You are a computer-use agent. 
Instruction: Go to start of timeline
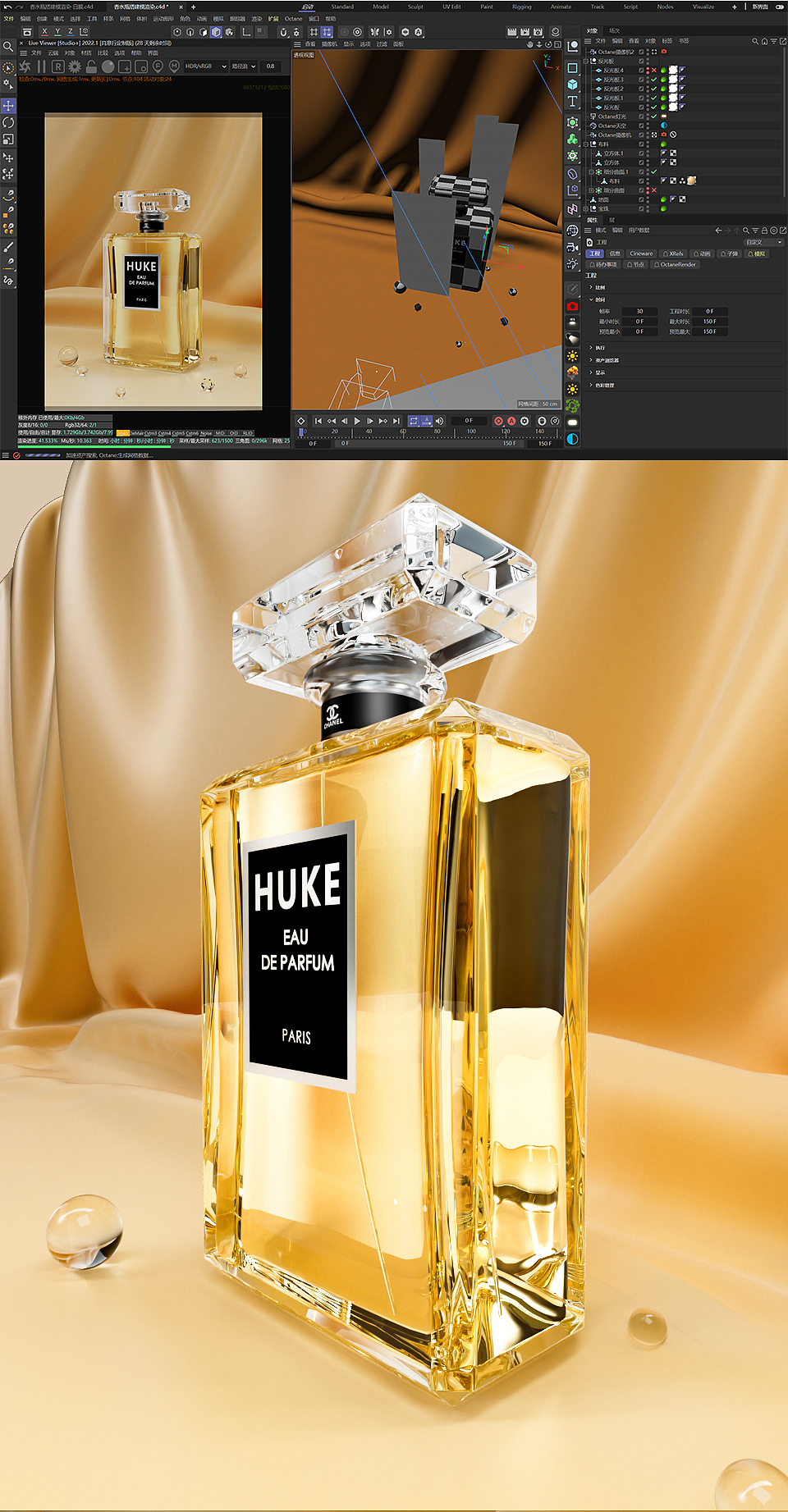tap(318, 421)
